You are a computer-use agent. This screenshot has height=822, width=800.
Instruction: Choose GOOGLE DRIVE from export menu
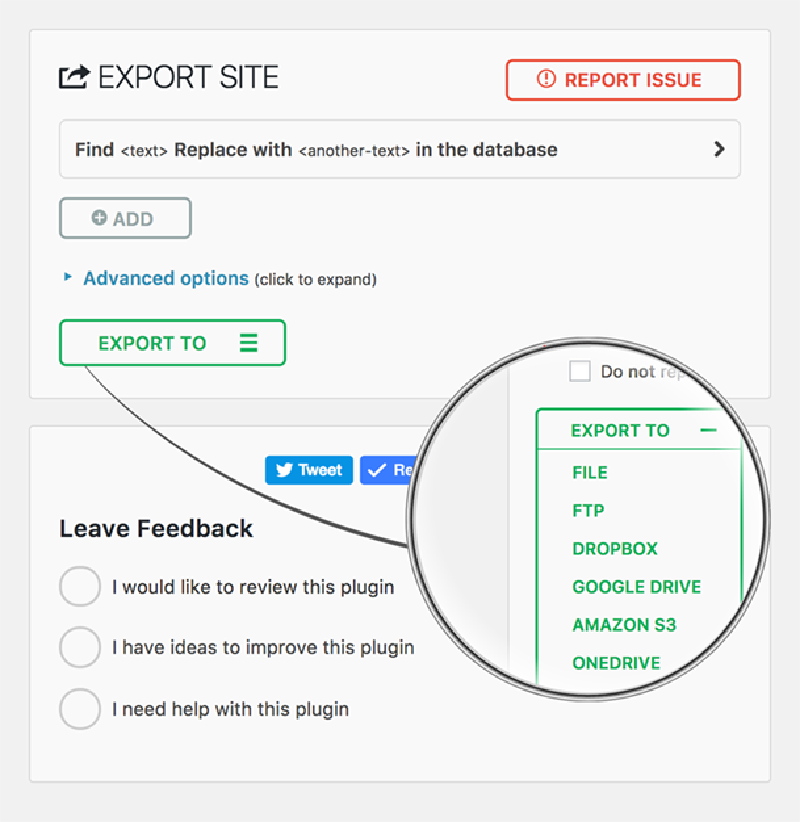click(636, 587)
